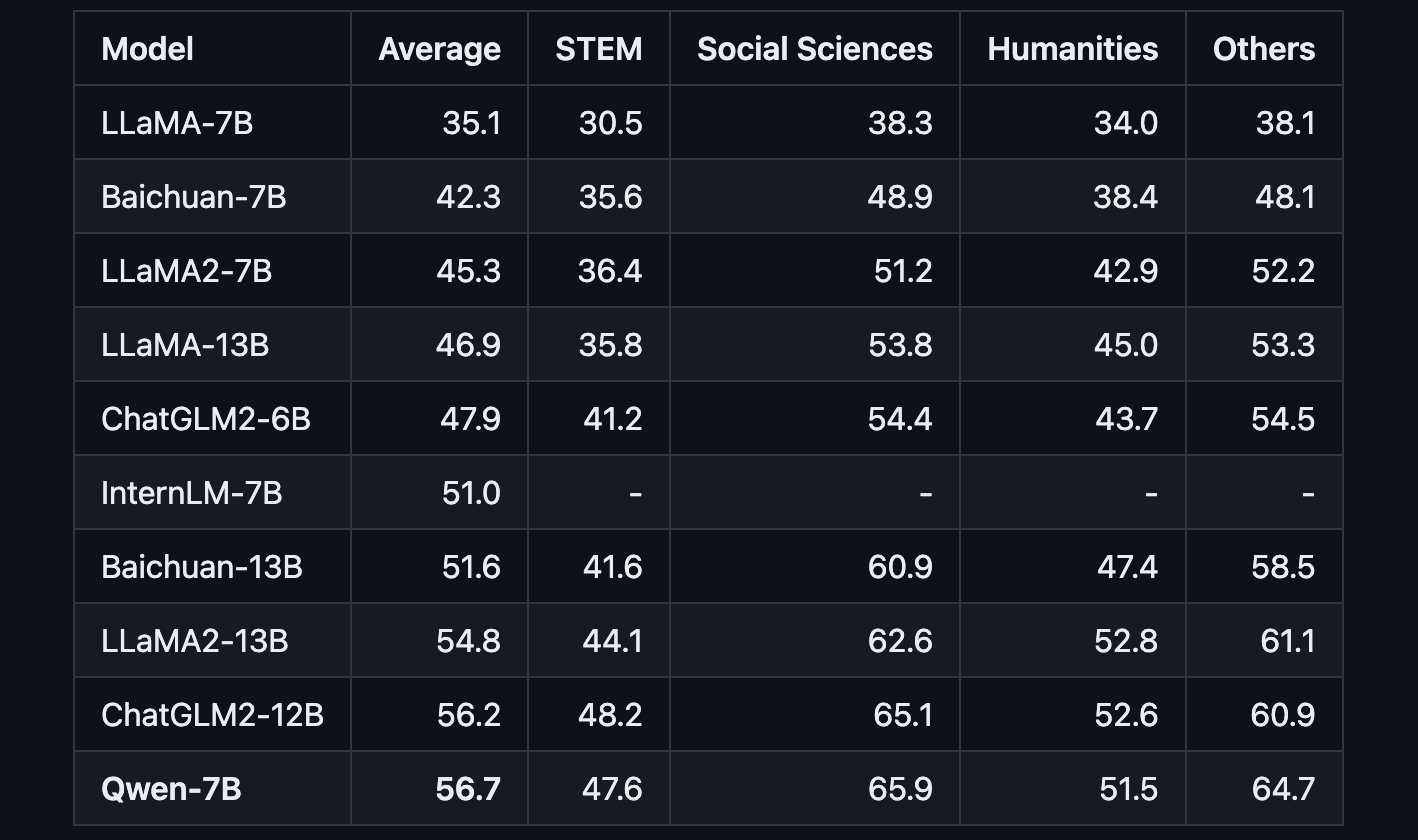Click InternLM-7B's 51.0 average value
The height and width of the screenshot is (840, 1418).
pos(471,493)
